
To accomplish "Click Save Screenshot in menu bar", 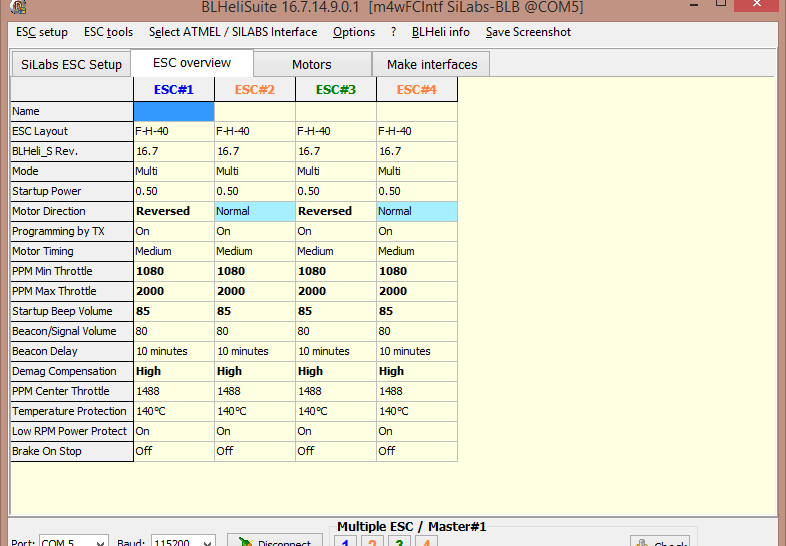I will [x=528, y=32].
